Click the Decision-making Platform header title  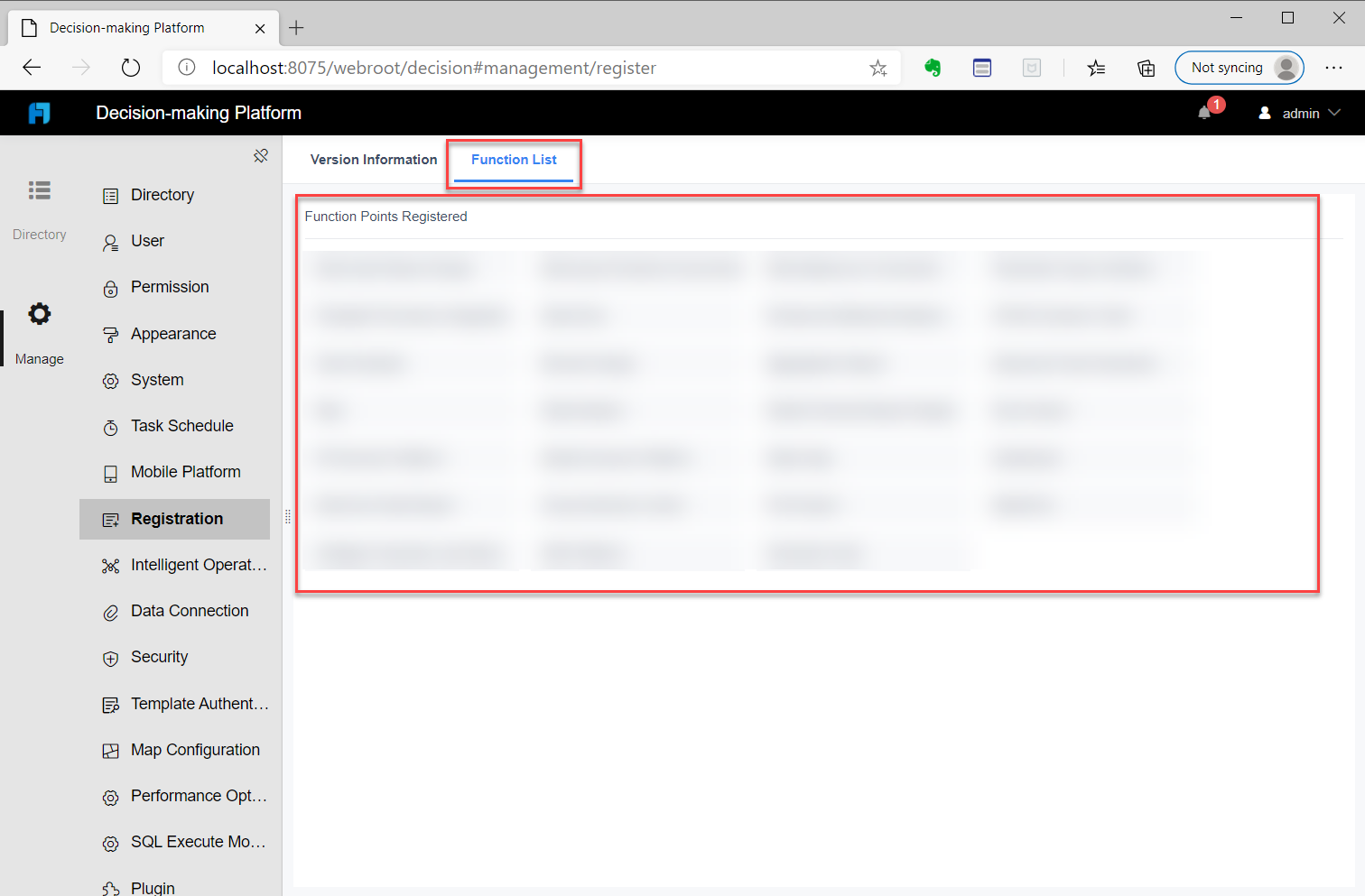tap(199, 113)
